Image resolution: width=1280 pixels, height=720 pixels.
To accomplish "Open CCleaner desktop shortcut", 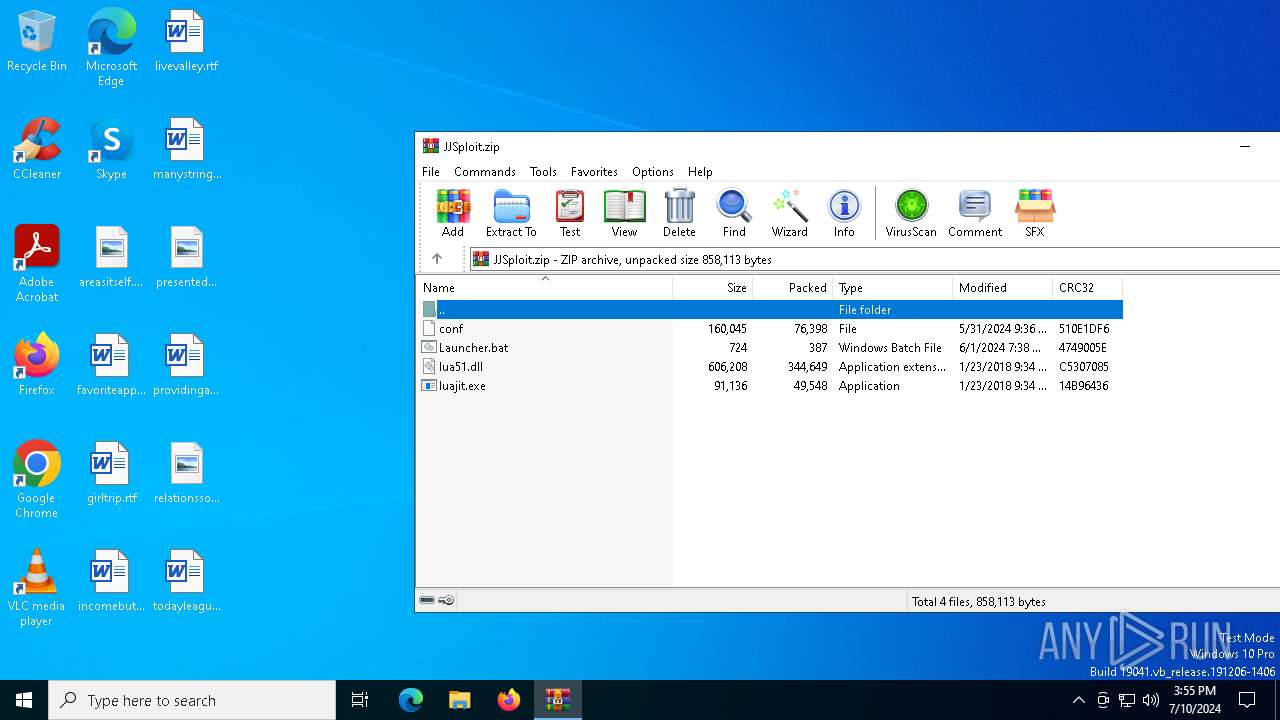I will [x=37, y=149].
